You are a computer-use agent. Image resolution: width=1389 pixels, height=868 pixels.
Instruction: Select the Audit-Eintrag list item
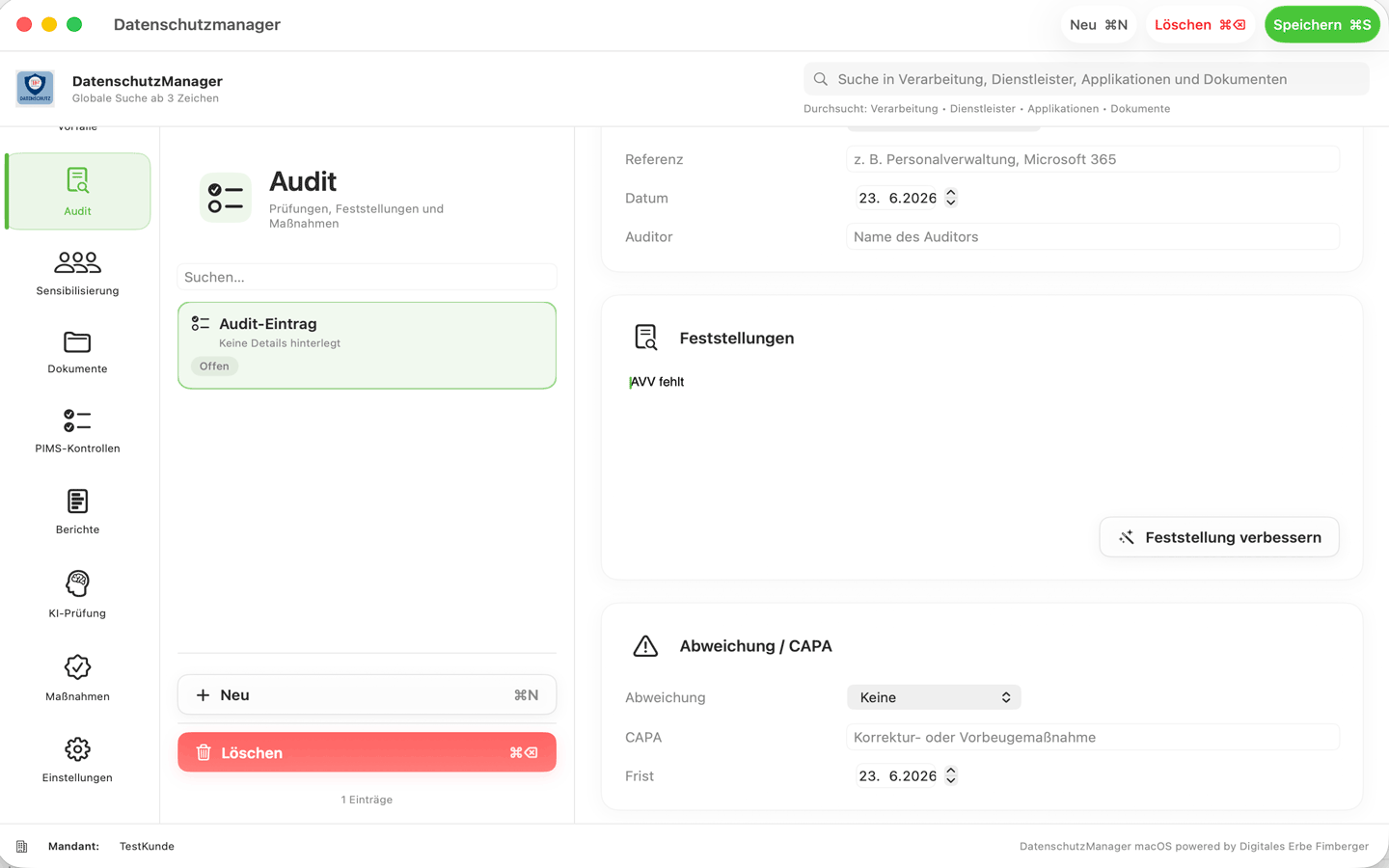pos(367,345)
